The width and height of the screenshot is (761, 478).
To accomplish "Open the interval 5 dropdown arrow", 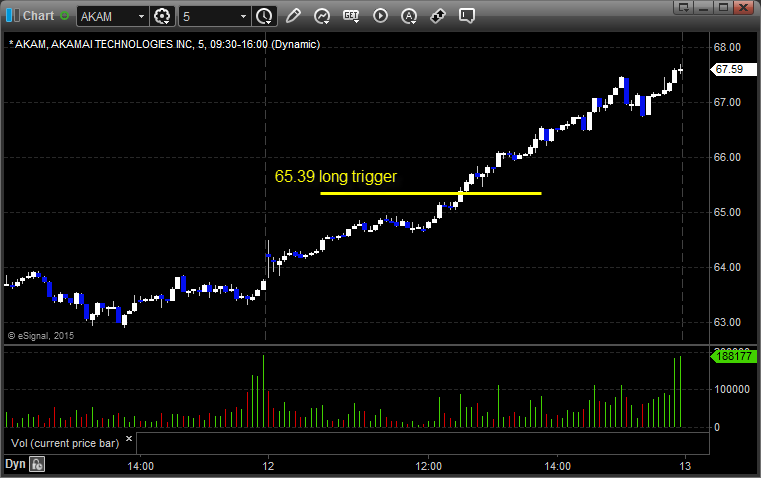I will [244, 16].
